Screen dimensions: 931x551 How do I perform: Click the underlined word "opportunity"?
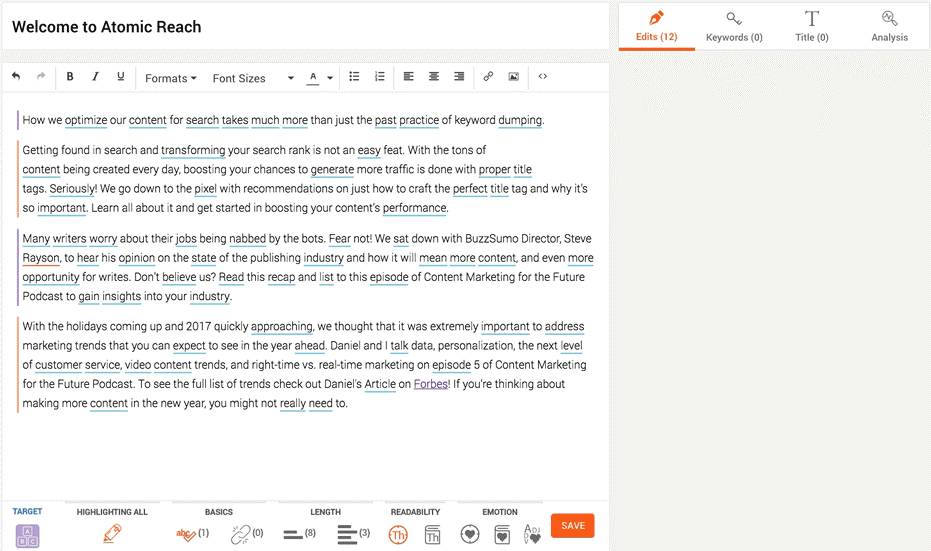tap(50, 277)
